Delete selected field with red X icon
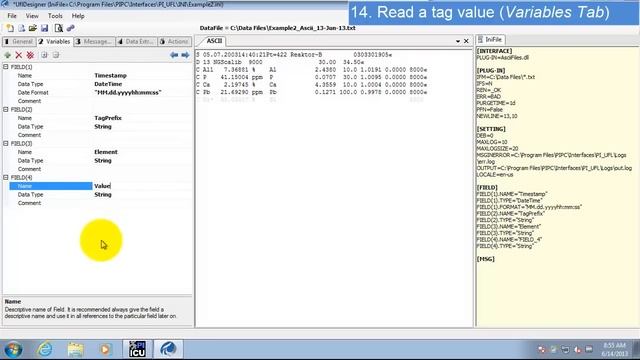Viewport: 640px width, 360px height. 19,55
